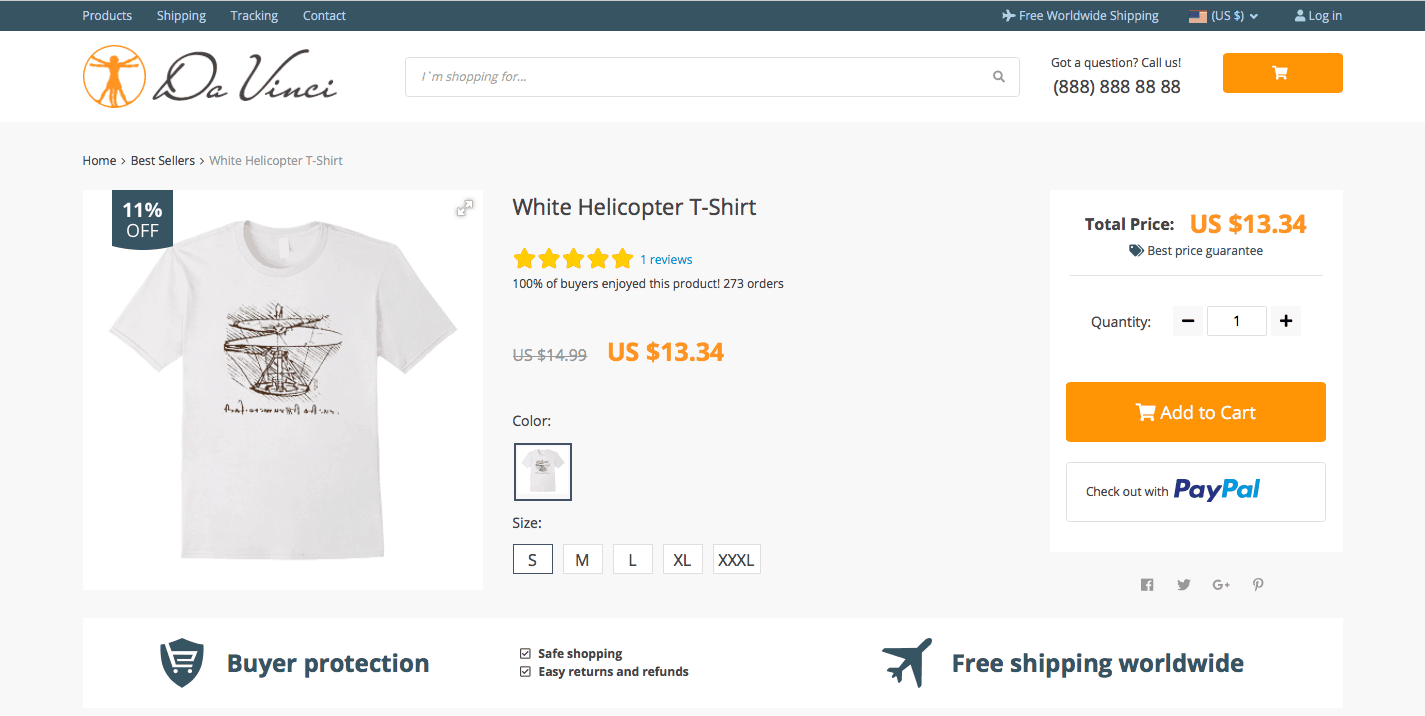The width and height of the screenshot is (1425, 716).
Task: Select size S
Action: (532, 560)
